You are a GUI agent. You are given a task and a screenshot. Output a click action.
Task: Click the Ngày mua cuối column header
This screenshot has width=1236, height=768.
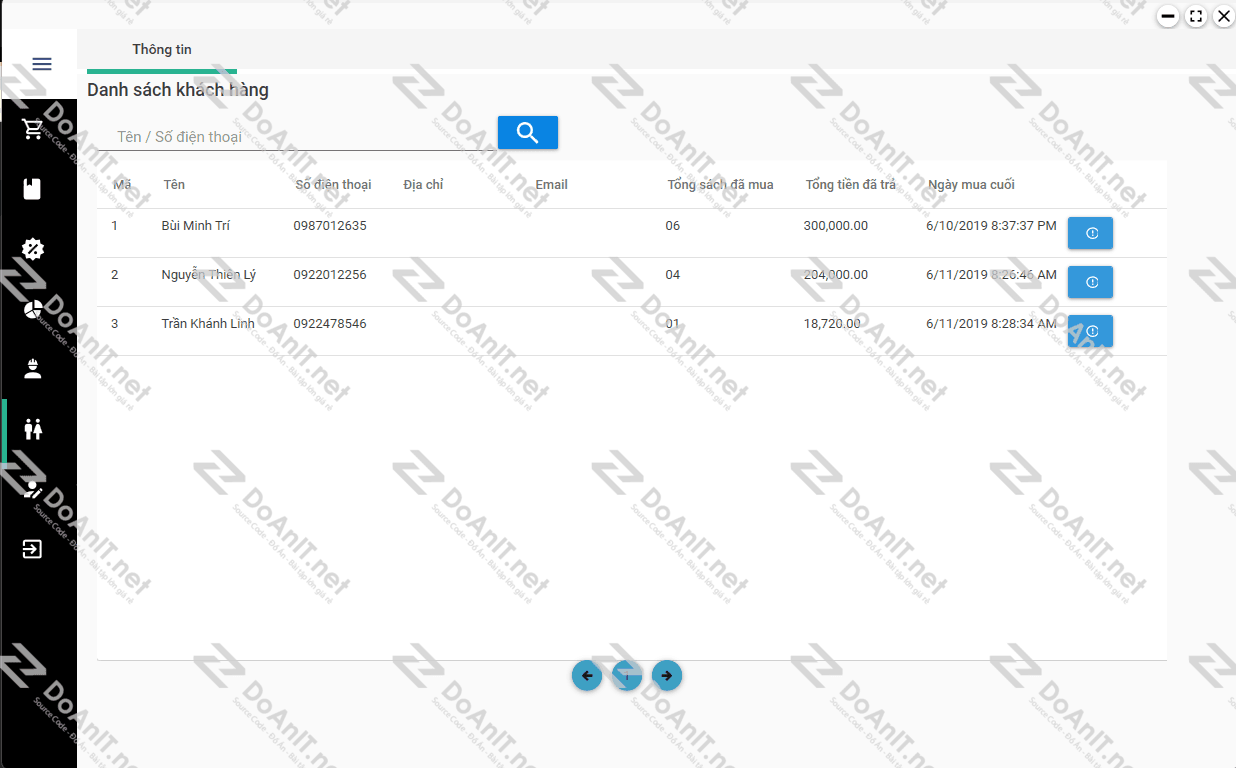tap(971, 185)
